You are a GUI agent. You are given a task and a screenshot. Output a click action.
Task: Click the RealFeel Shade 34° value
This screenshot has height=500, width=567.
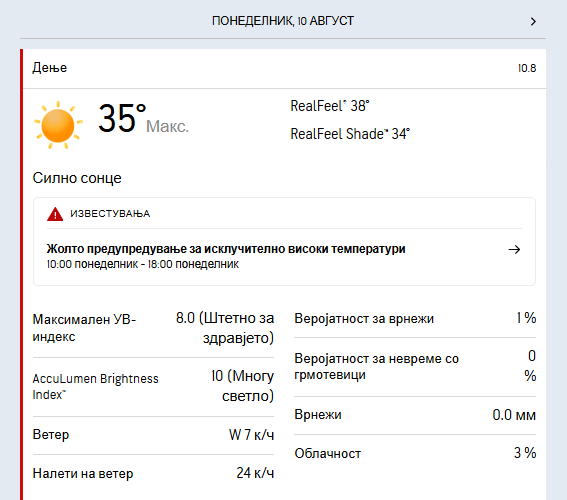tap(350, 134)
